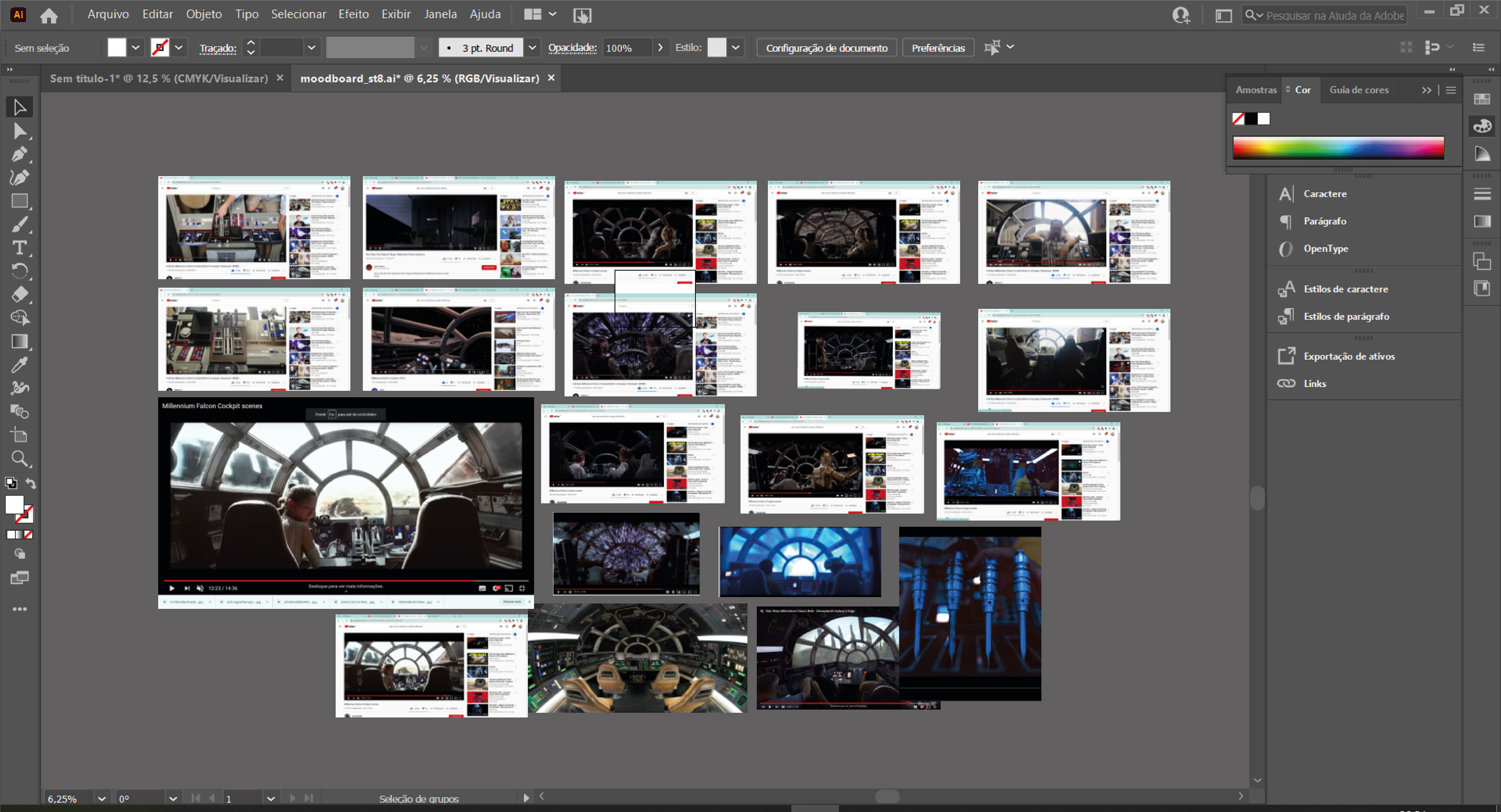The width and height of the screenshot is (1501, 812).
Task: Open the Efeito menu
Action: (x=353, y=14)
